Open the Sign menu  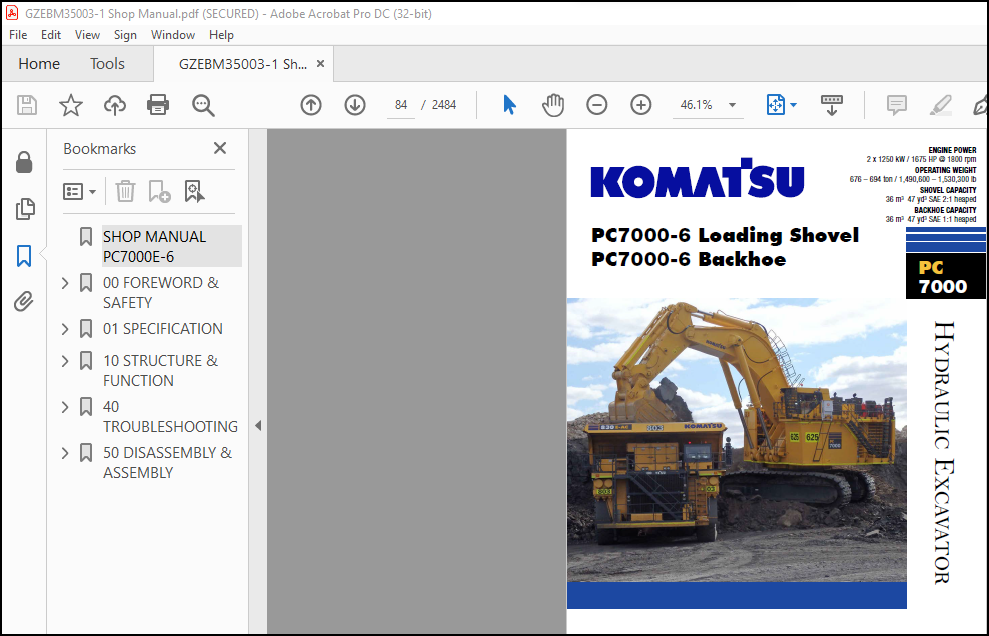pyautogui.click(x=125, y=35)
